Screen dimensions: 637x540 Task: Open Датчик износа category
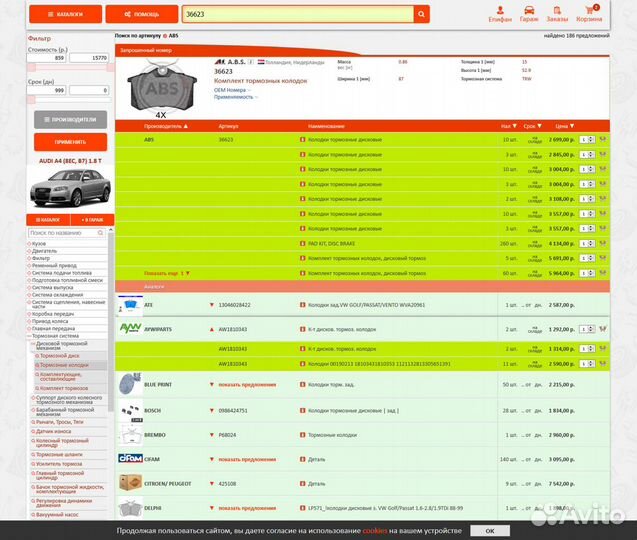pos(53,431)
